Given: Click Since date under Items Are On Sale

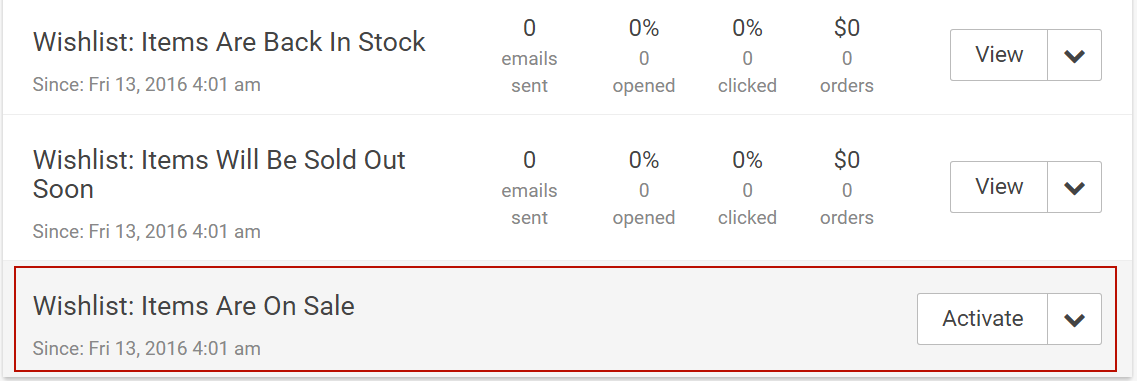Looking at the screenshot, I should 146,348.
